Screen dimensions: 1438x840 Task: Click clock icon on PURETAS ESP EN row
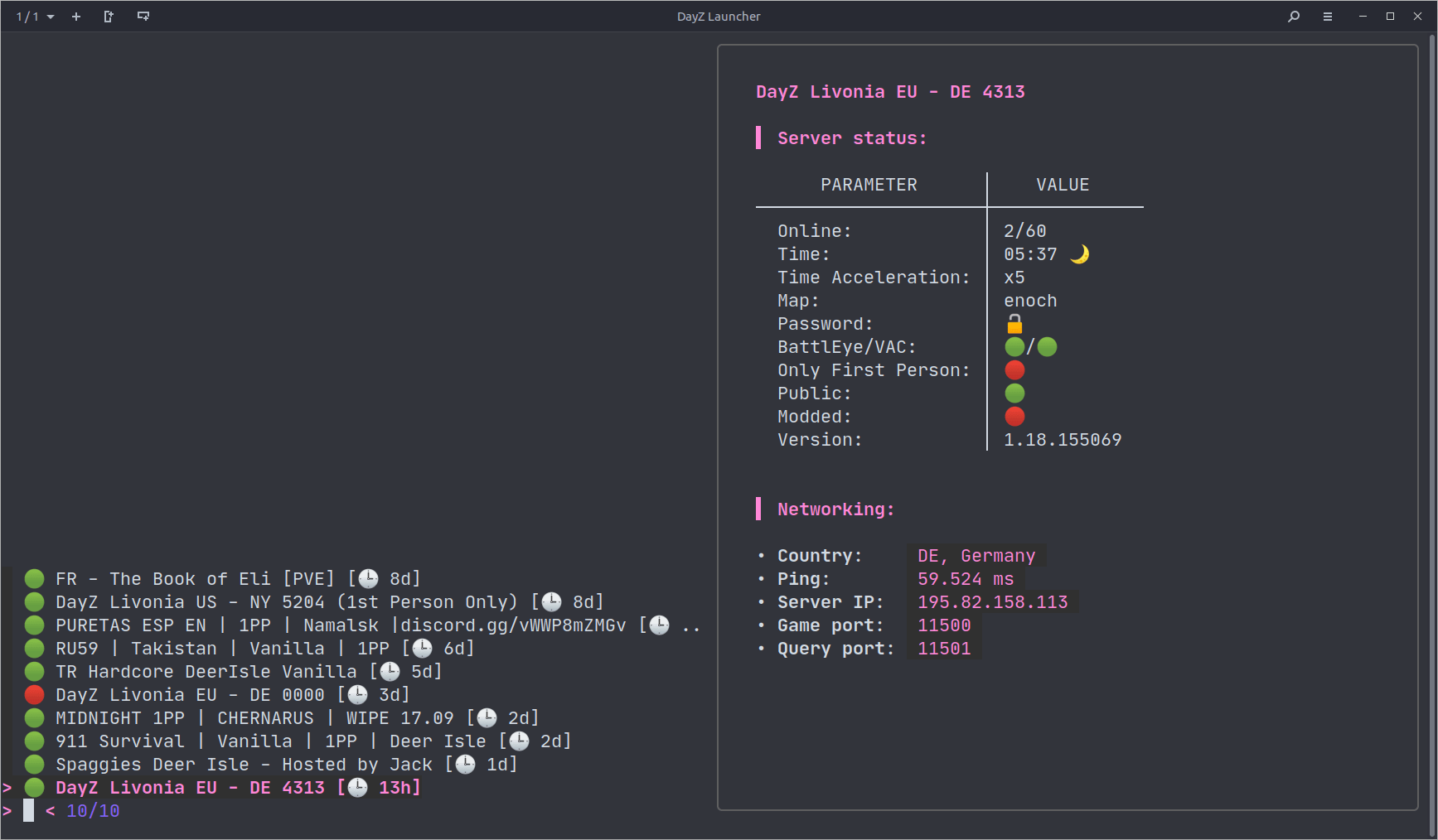660,625
